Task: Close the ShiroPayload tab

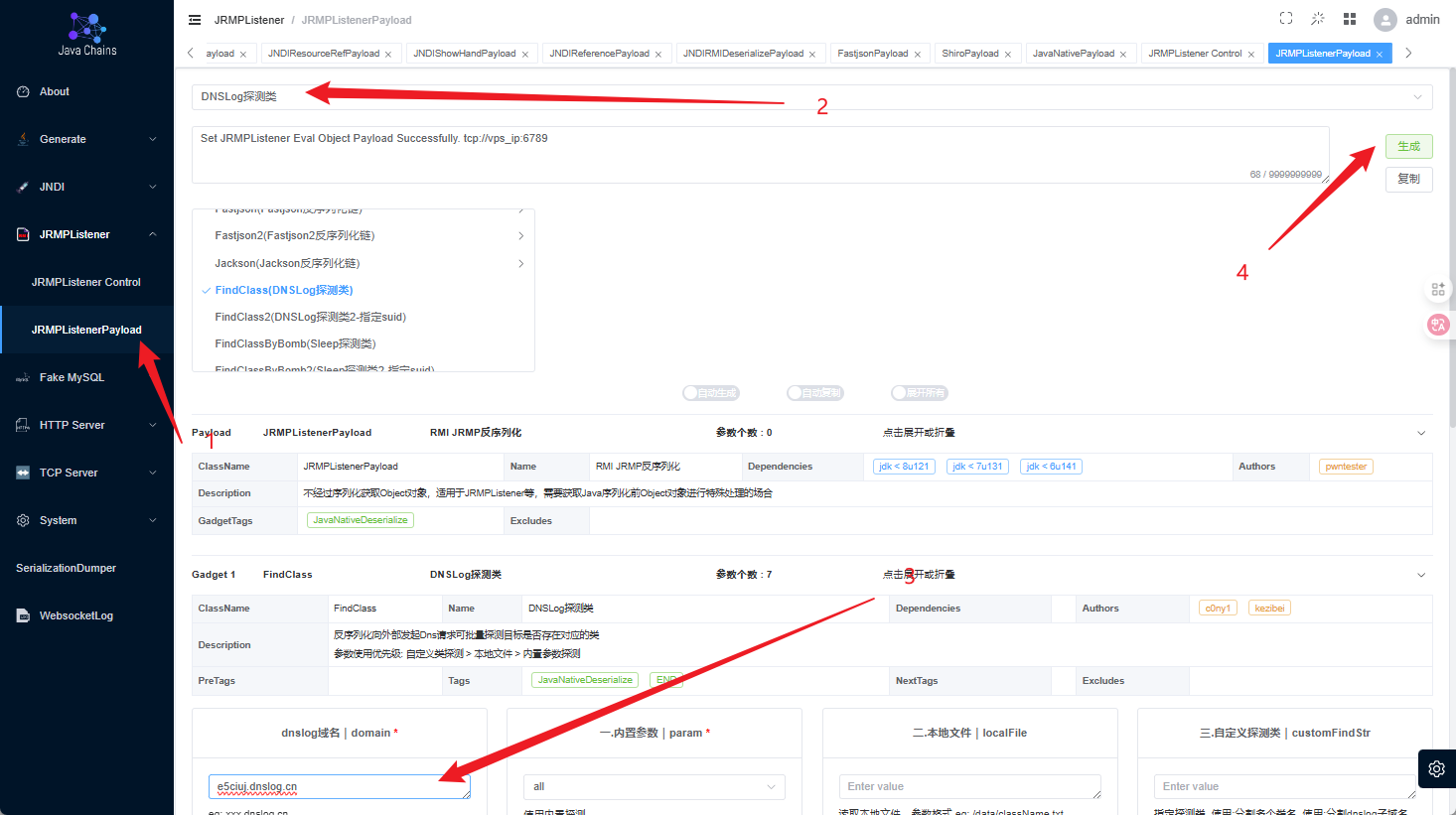Action: tap(1008, 55)
